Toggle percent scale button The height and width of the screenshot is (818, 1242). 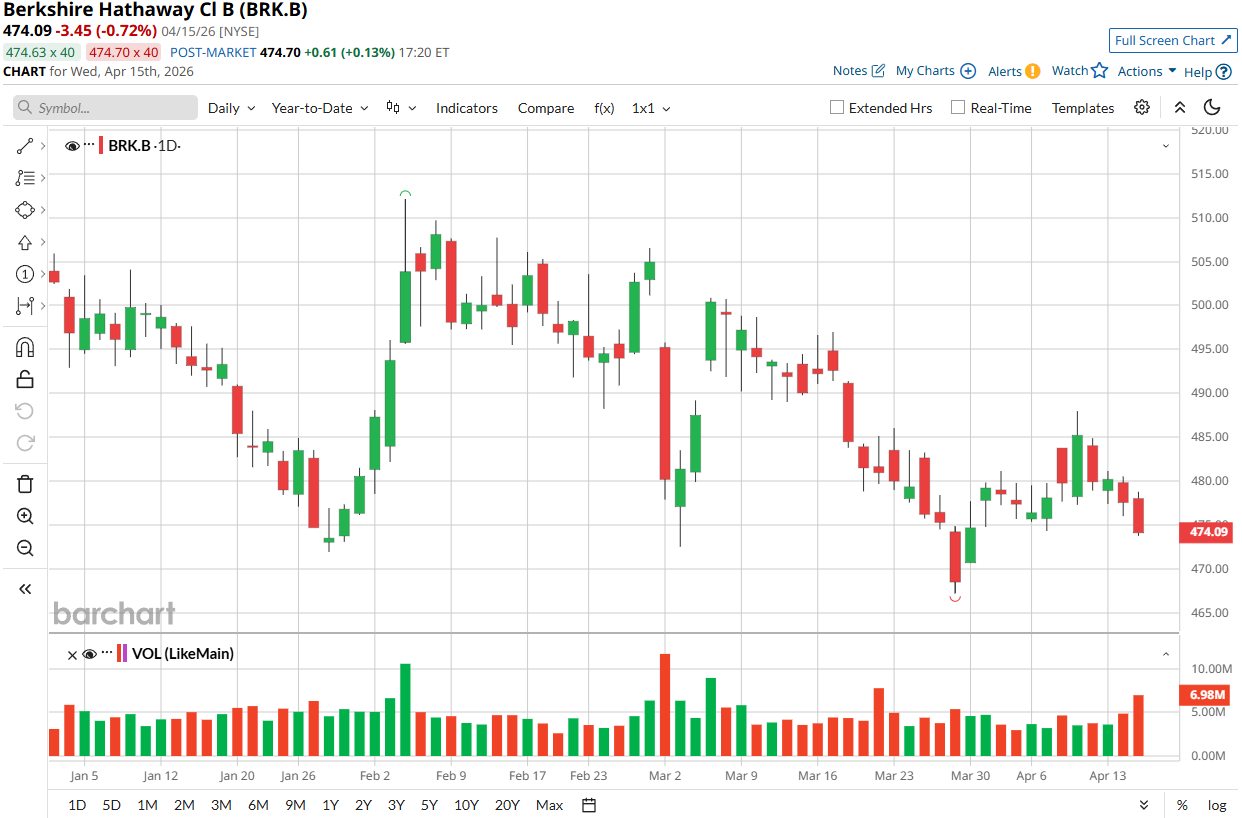(x=1182, y=805)
